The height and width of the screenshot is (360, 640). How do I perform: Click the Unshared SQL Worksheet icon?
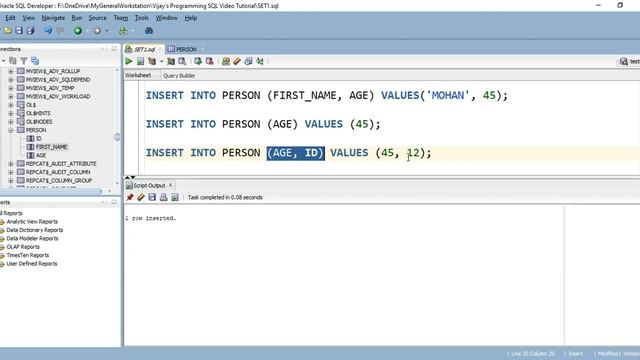pyautogui.click(x=226, y=61)
